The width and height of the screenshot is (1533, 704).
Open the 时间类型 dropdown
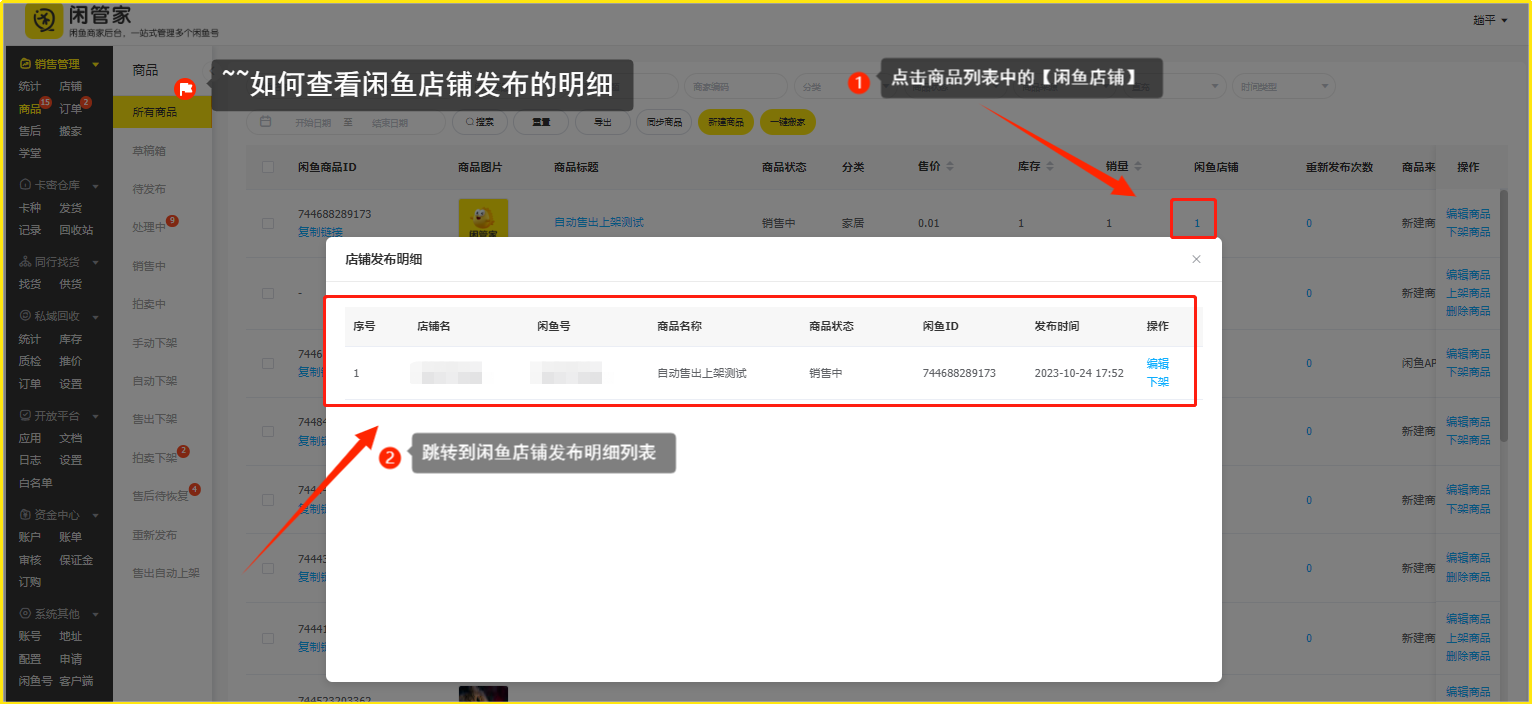pos(1283,87)
